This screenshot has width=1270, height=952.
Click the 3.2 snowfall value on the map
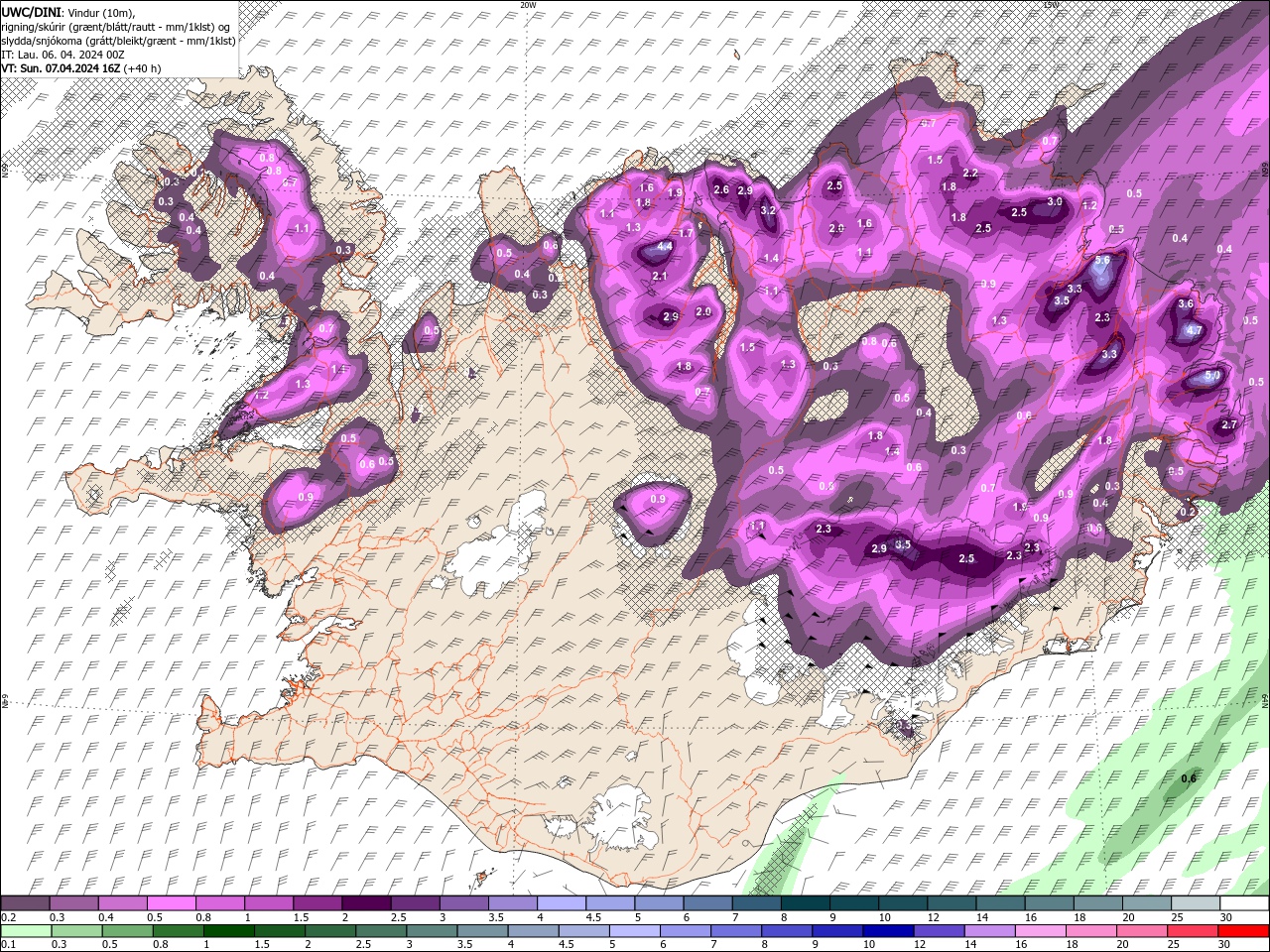pyautogui.click(x=767, y=210)
